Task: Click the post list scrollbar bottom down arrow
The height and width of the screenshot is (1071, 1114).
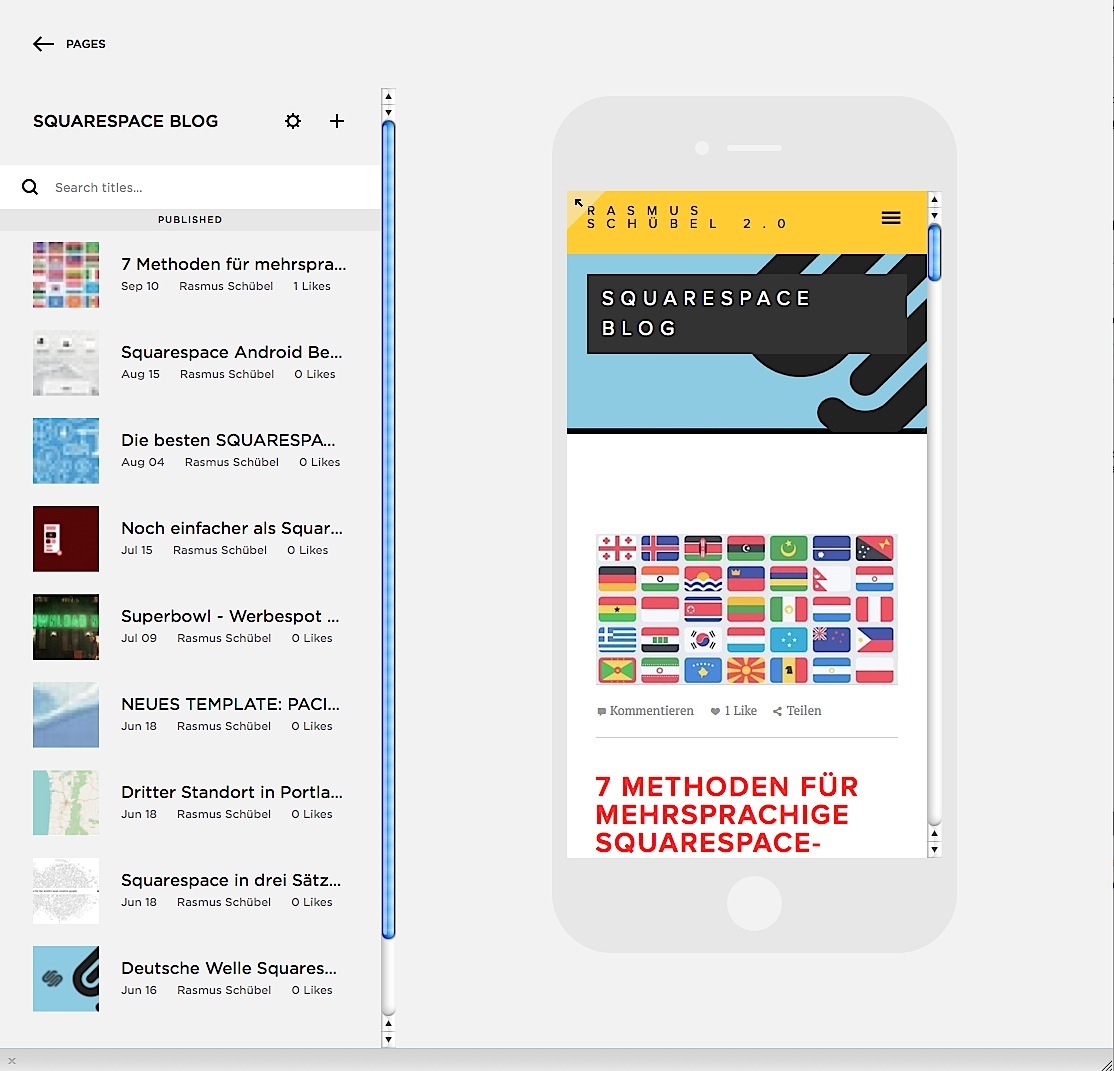Action: (388, 1040)
